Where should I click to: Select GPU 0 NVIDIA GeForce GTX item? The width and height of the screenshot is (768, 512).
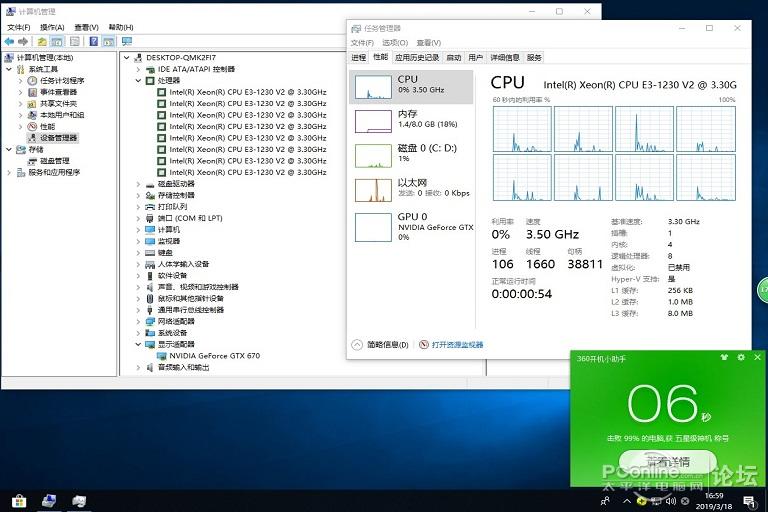pos(411,226)
